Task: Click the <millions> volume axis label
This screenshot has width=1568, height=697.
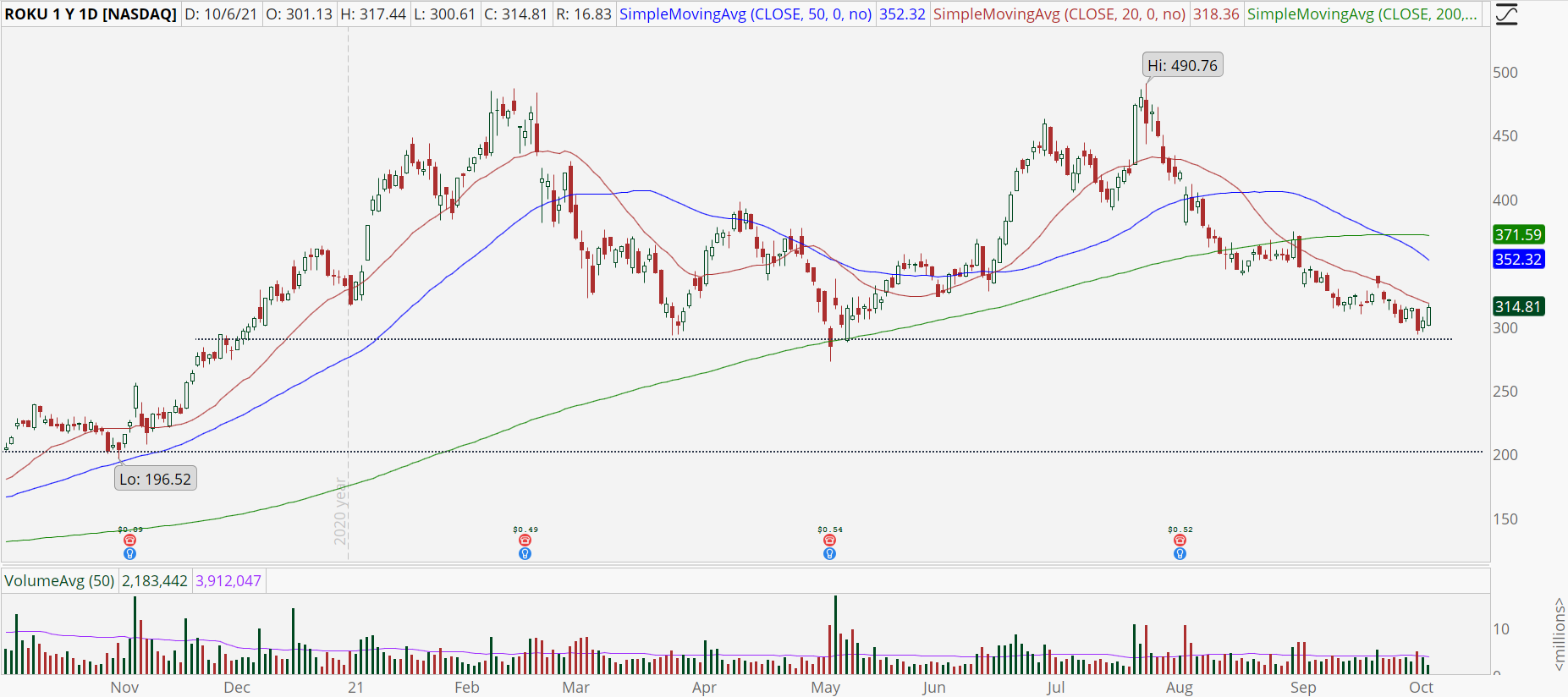Action: (1559, 634)
